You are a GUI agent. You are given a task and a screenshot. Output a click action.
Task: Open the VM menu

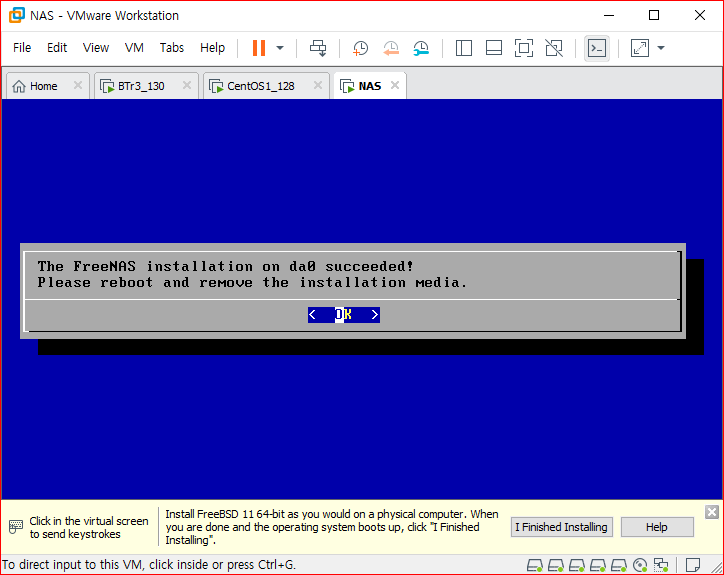point(134,48)
